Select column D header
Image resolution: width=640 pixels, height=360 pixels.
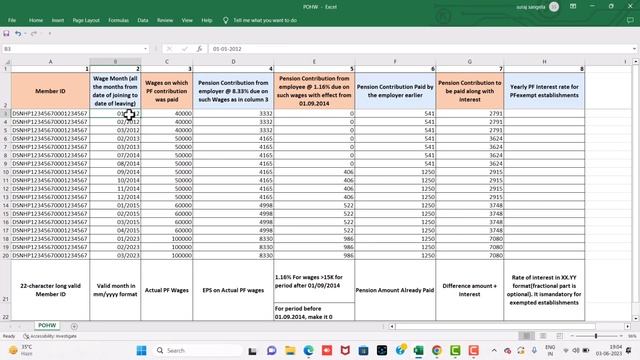[x=233, y=62]
